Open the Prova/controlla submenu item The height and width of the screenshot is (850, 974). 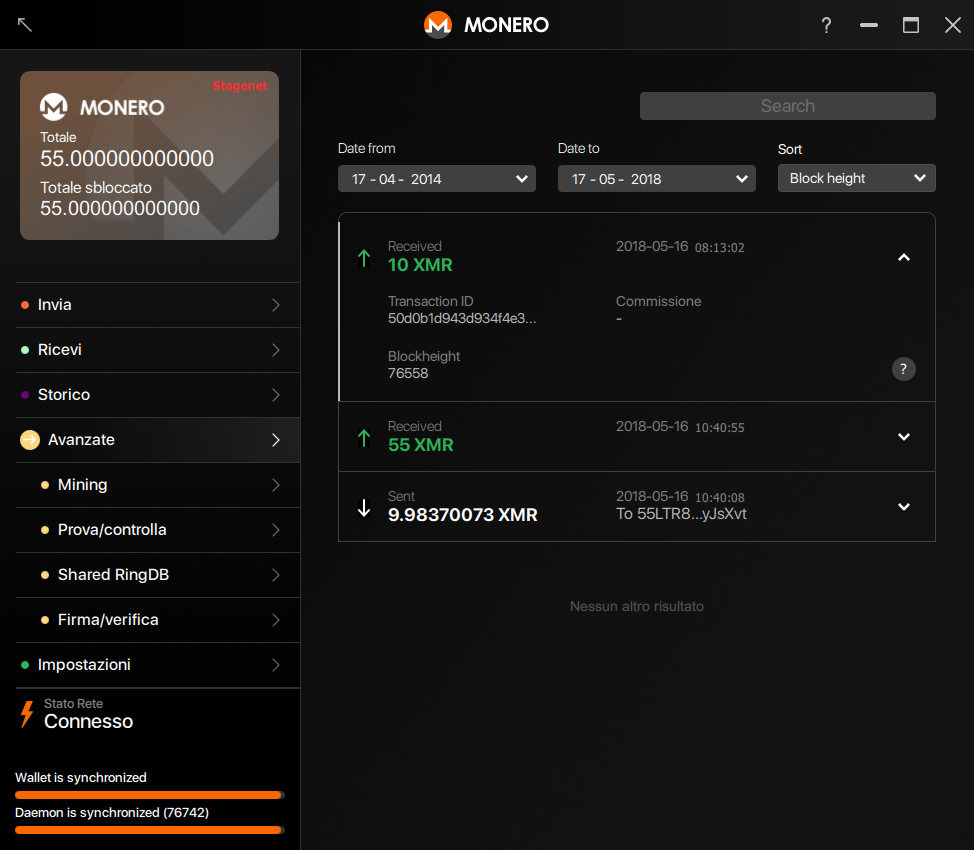158,530
